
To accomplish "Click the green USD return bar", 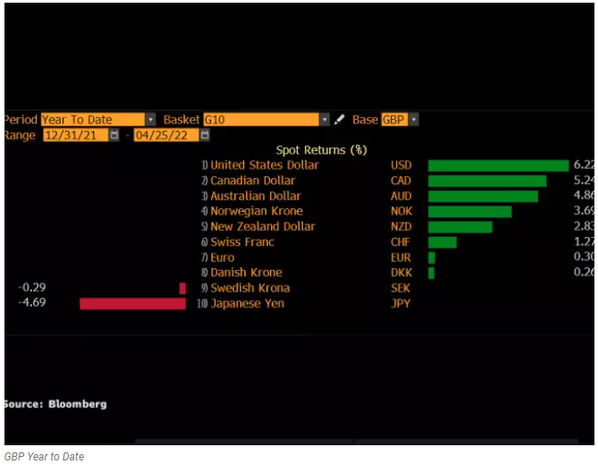I will (x=498, y=166).
